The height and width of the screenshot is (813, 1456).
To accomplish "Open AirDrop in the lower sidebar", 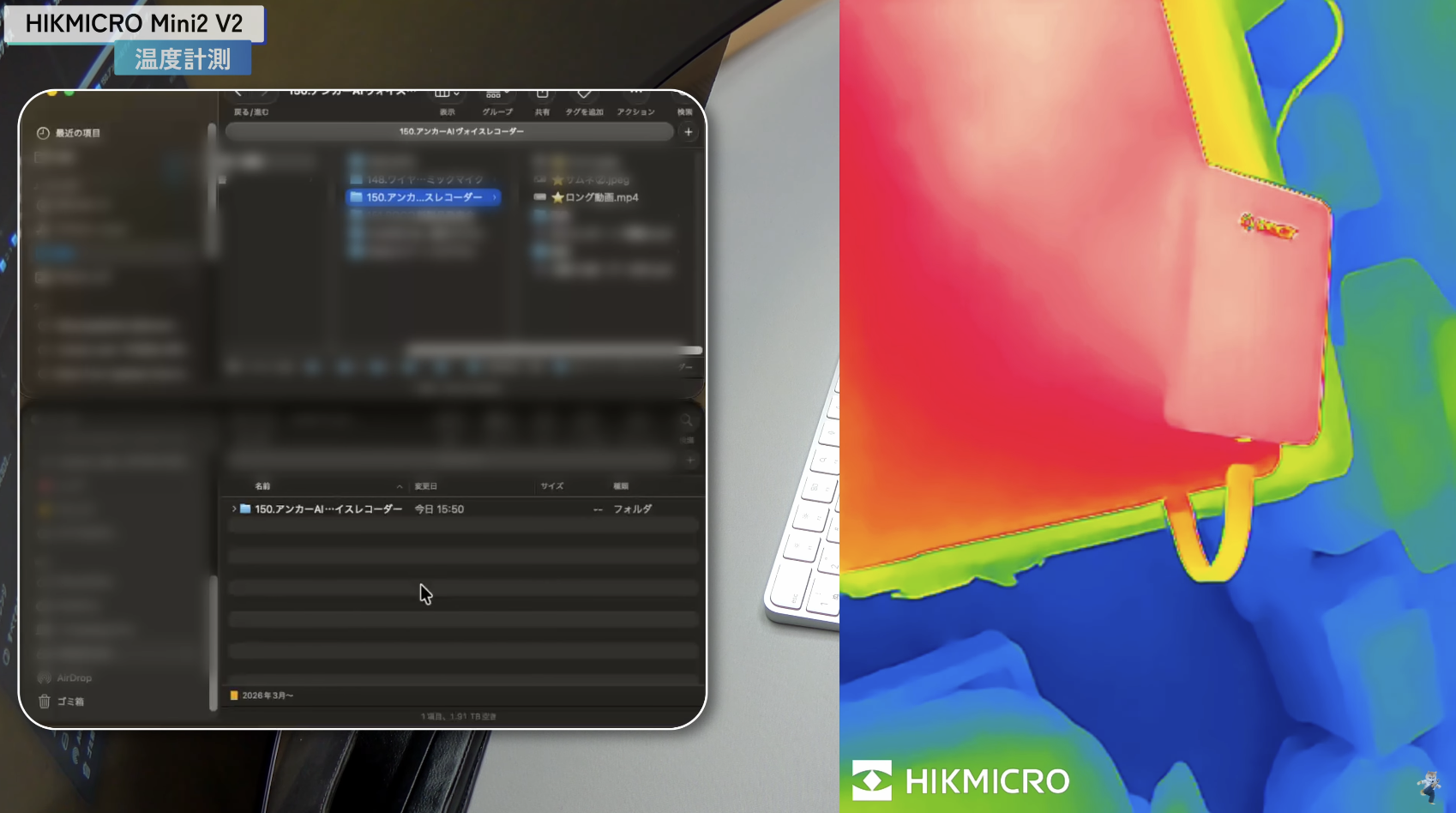I will (73, 677).
